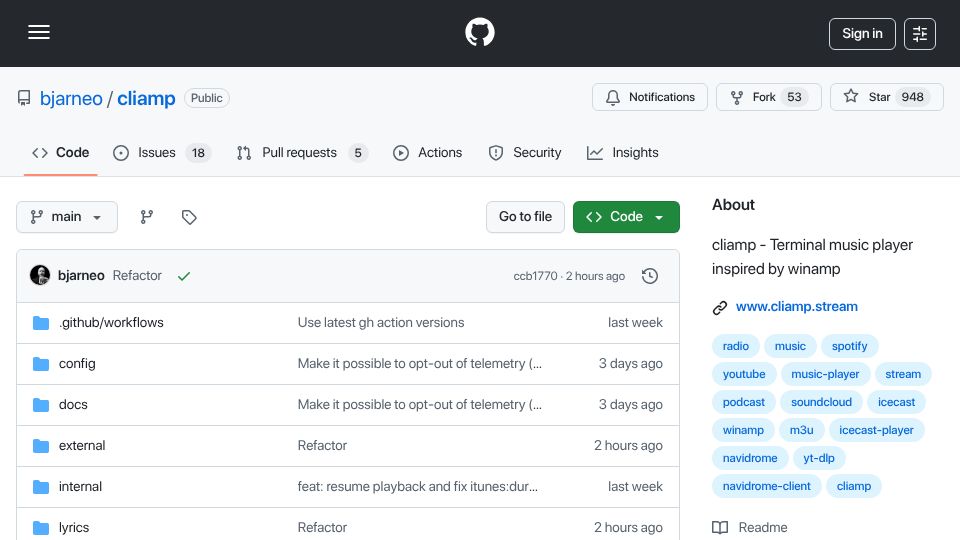This screenshot has height=540, width=960.
Task: Expand the green Code dropdown
Action: [626, 217]
